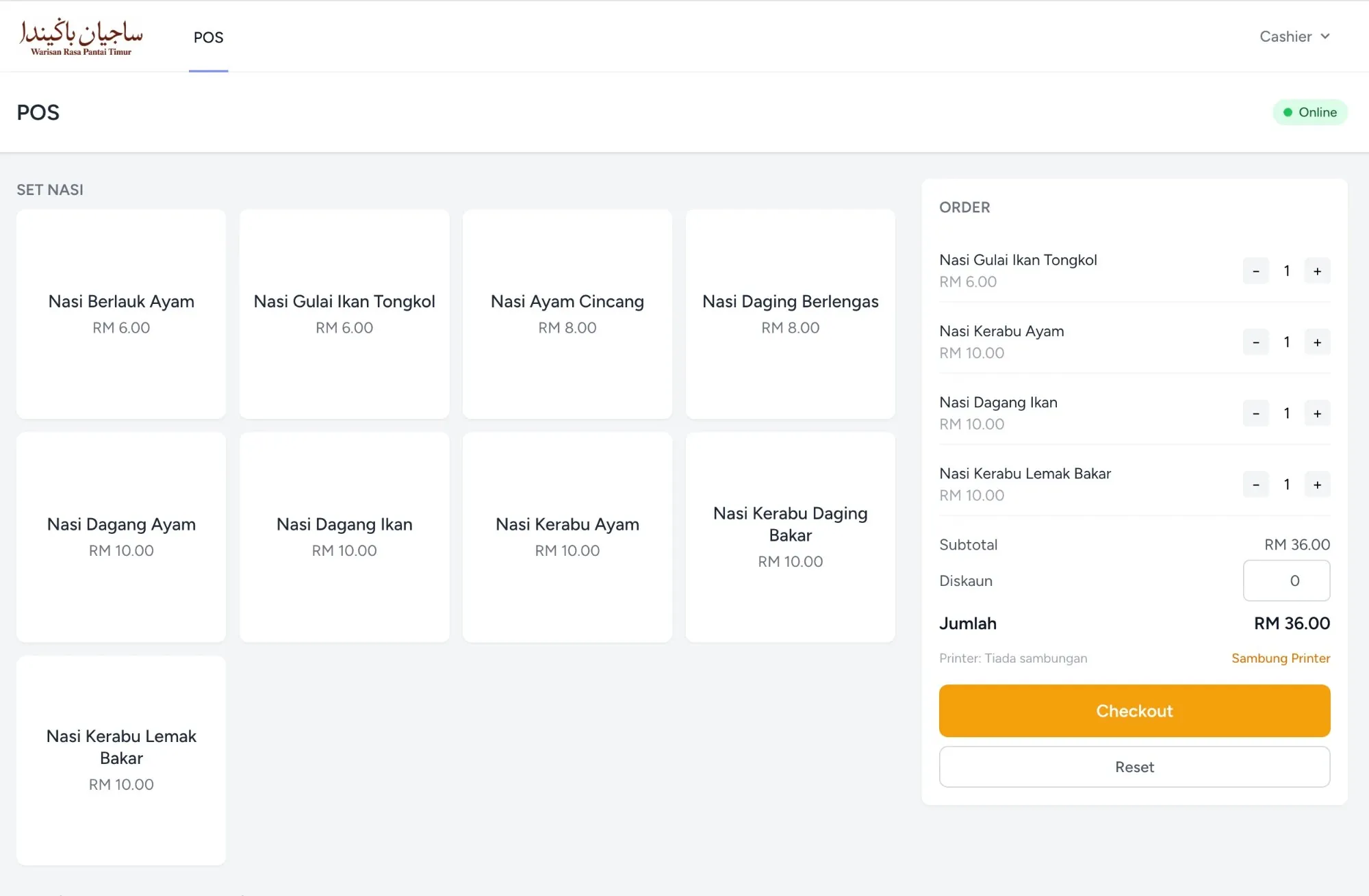Select the Subtotal amount RM 36.00
The height and width of the screenshot is (896, 1369).
(x=1297, y=544)
